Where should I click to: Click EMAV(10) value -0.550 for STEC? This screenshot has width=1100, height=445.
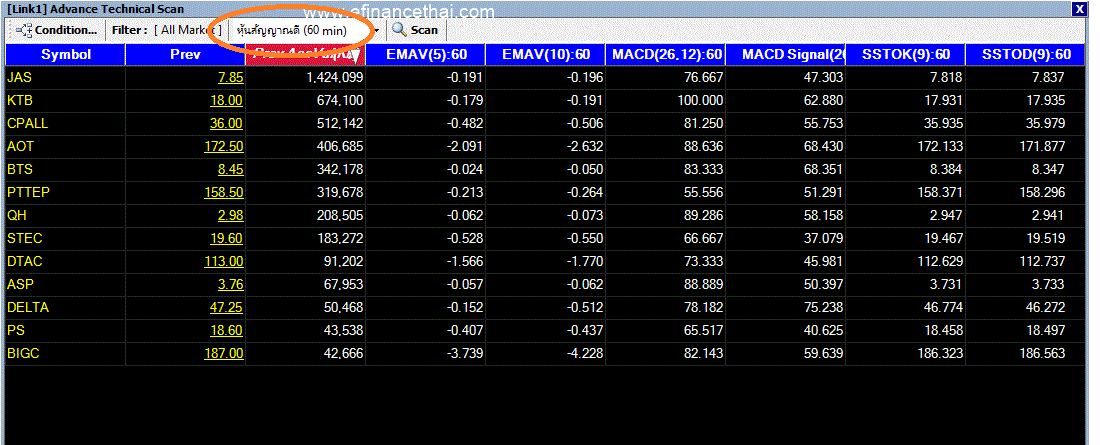point(585,239)
